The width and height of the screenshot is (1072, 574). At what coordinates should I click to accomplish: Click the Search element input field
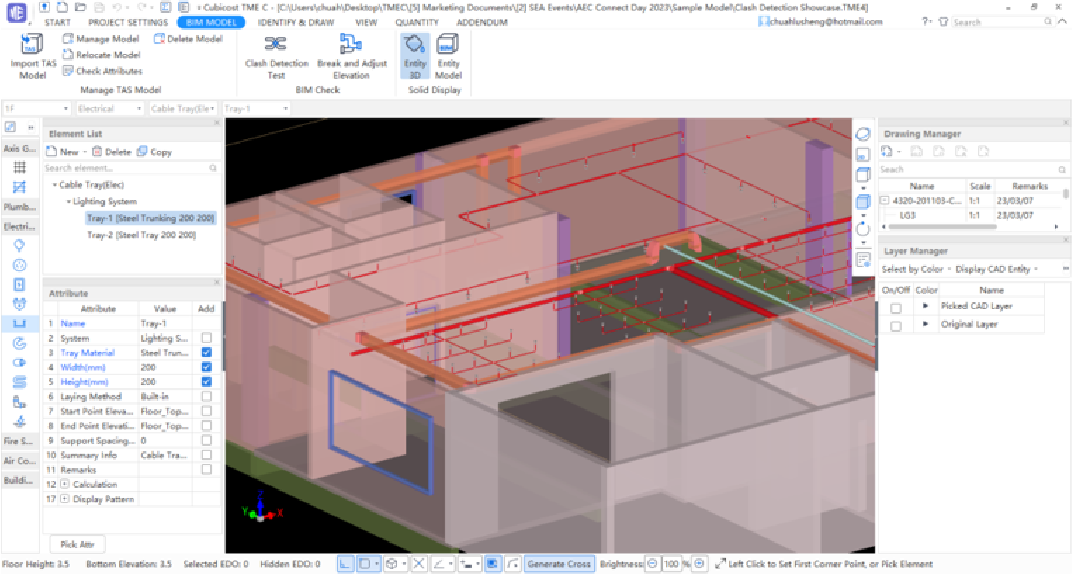130,169
